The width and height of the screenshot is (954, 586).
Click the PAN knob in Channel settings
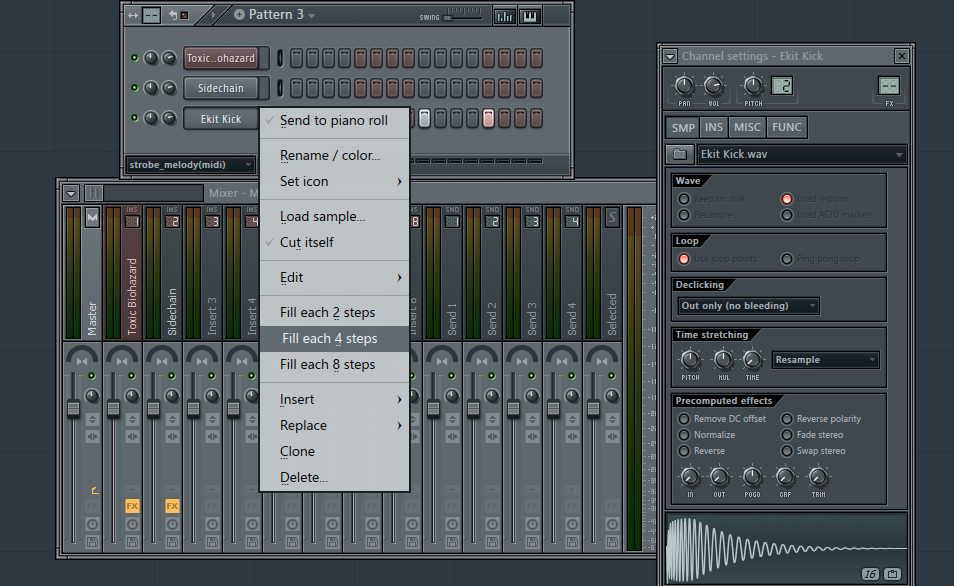pos(685,86)
